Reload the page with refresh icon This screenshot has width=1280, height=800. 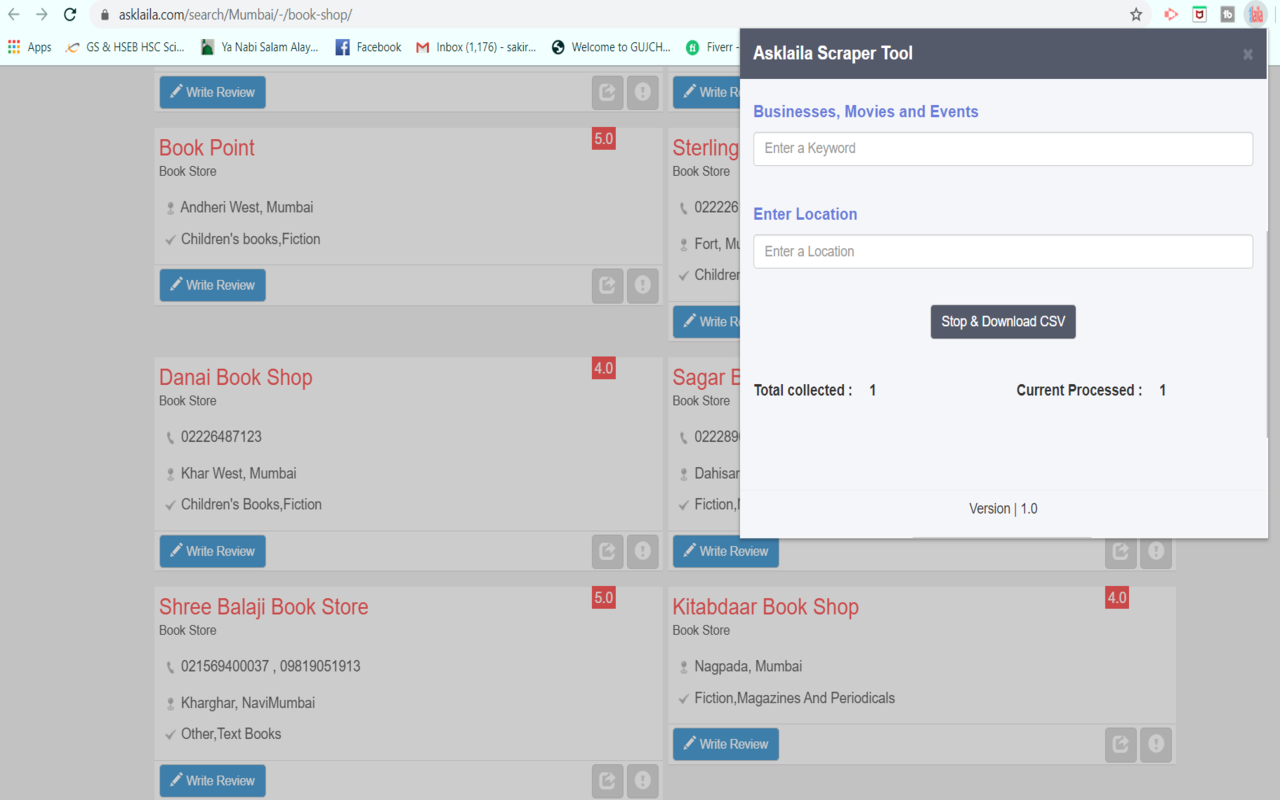point(70,14)
